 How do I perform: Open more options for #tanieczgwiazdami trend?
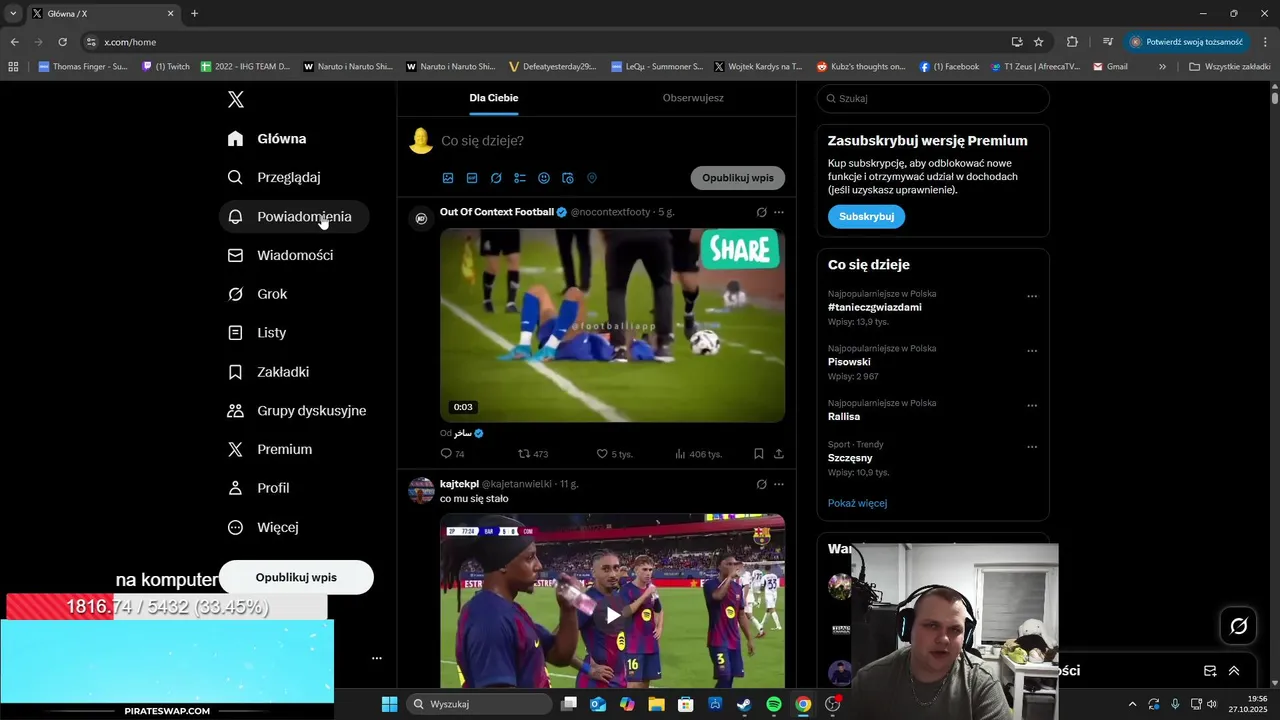pos(1032,297)
